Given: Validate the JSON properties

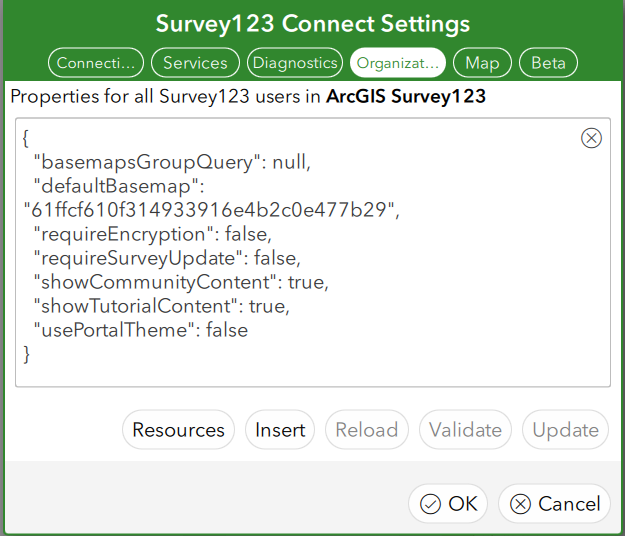Looking at the screenshot, I should 465,430.
